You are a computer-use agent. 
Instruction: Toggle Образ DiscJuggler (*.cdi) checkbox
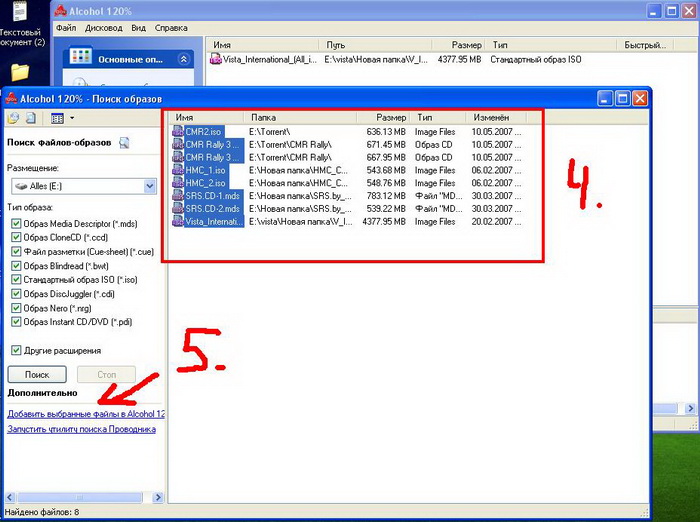(16, 294)
